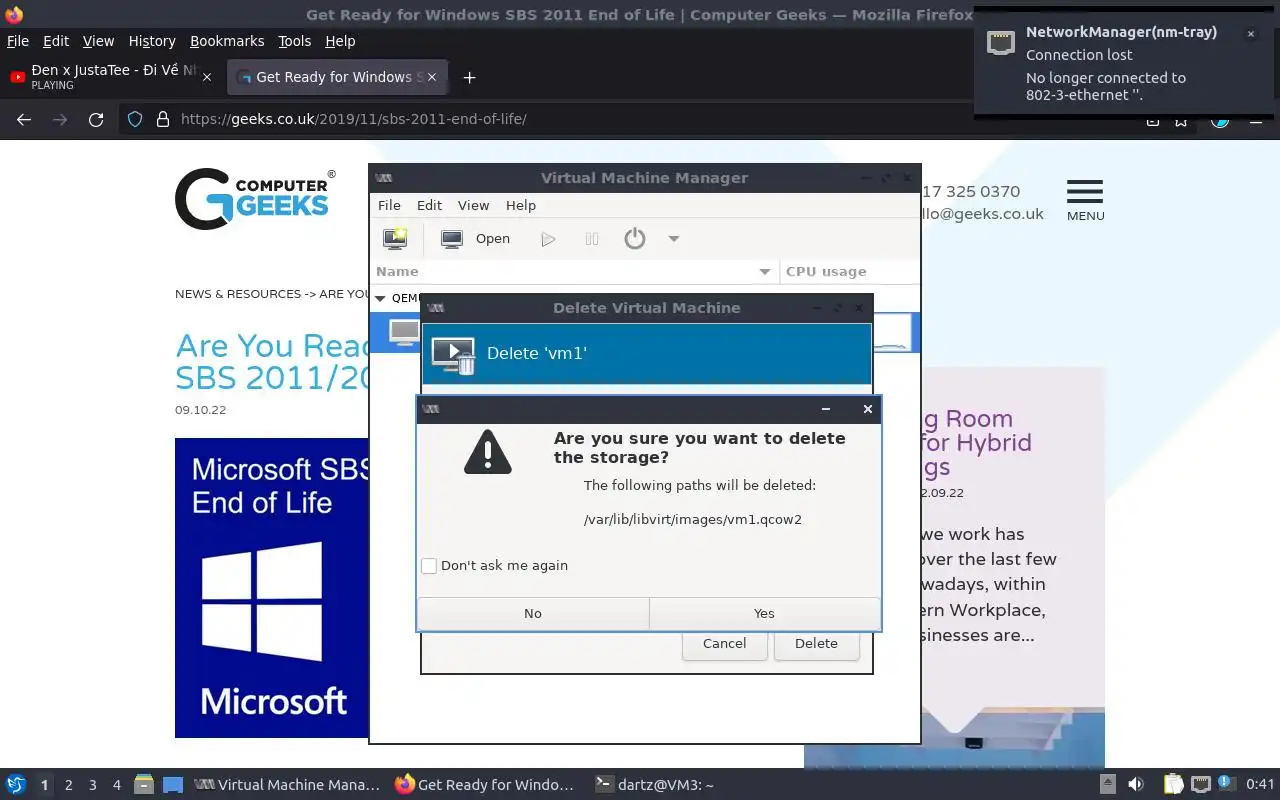
Task: Open File menu in Virtual Machine Manager
Action: pos(389,205)
